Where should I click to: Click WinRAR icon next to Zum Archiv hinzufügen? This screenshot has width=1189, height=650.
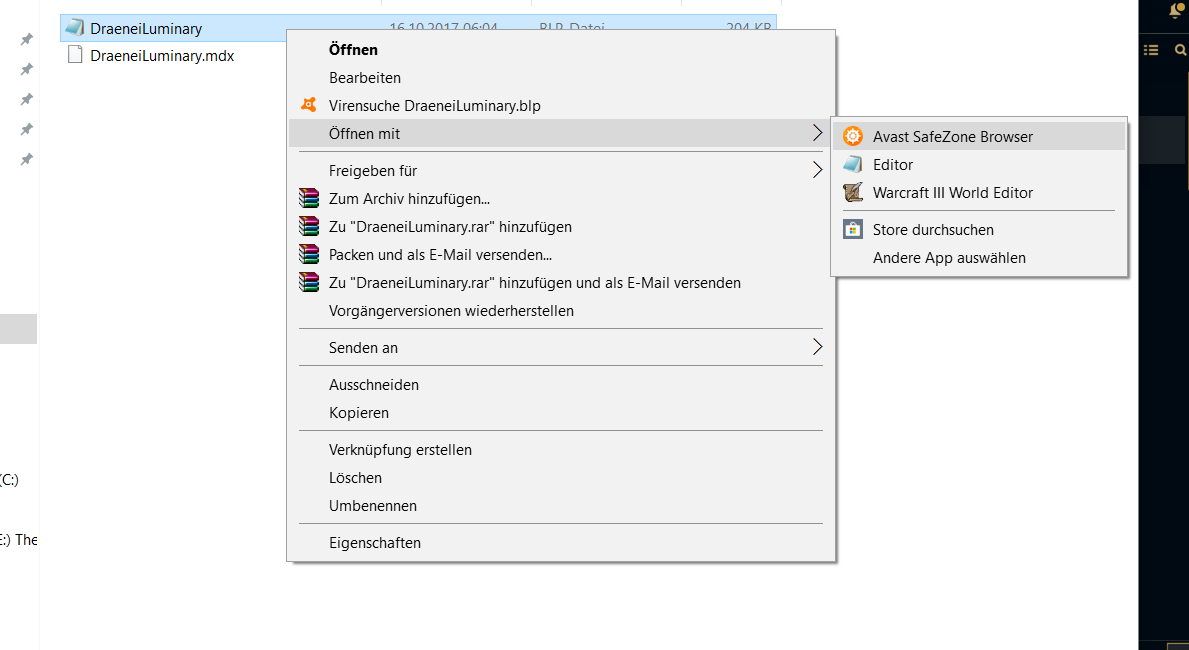point(309,199)
